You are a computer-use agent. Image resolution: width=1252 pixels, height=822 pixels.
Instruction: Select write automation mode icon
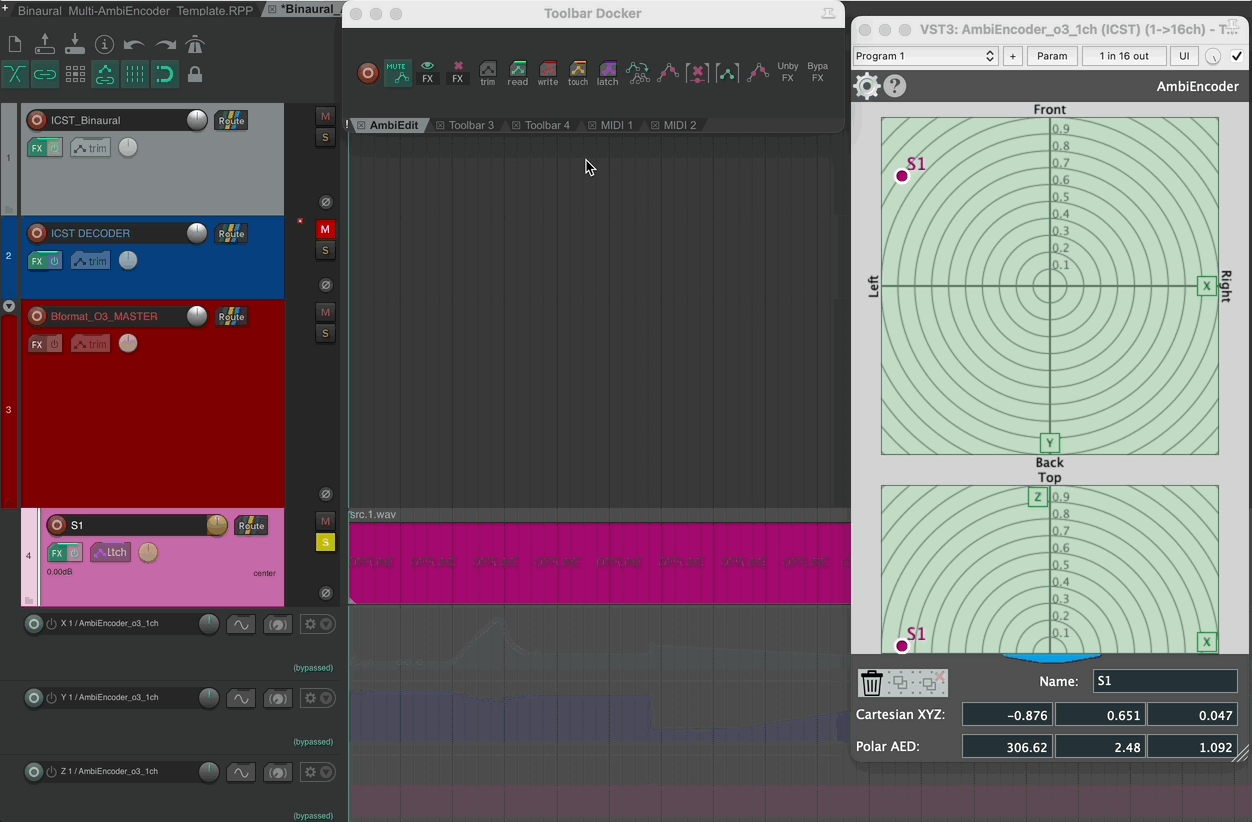click(548, 73)
